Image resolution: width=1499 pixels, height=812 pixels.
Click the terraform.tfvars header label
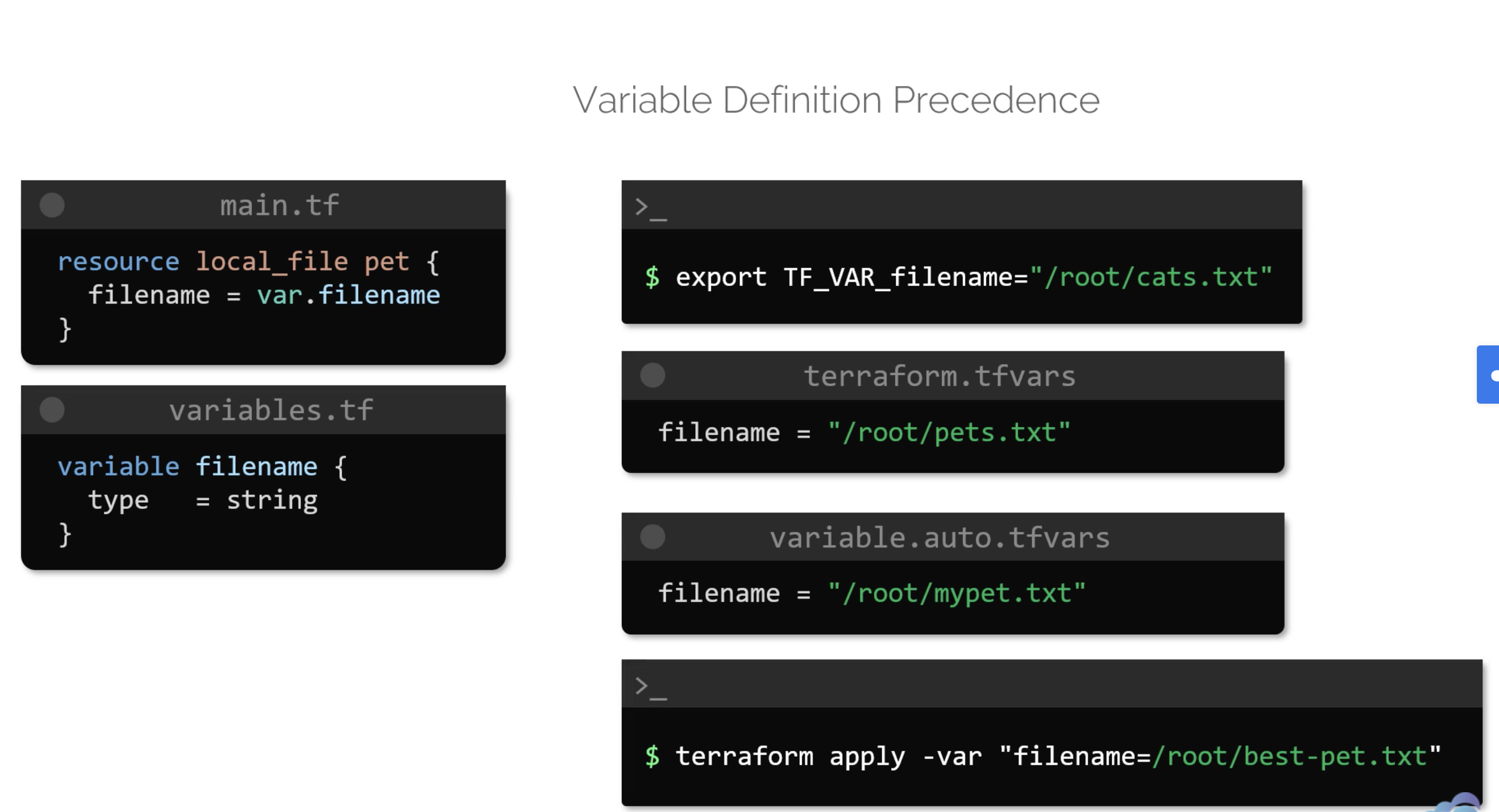[x=939, y=376]
